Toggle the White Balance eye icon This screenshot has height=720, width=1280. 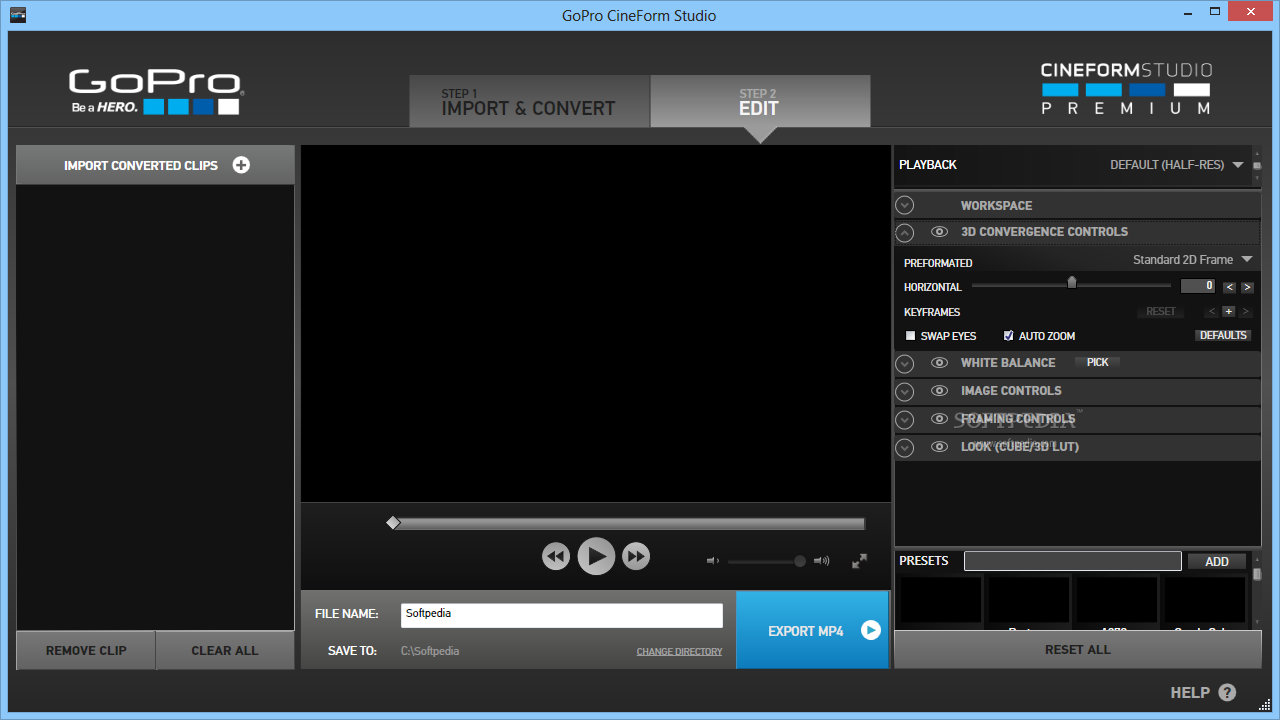tap(939, 363)
